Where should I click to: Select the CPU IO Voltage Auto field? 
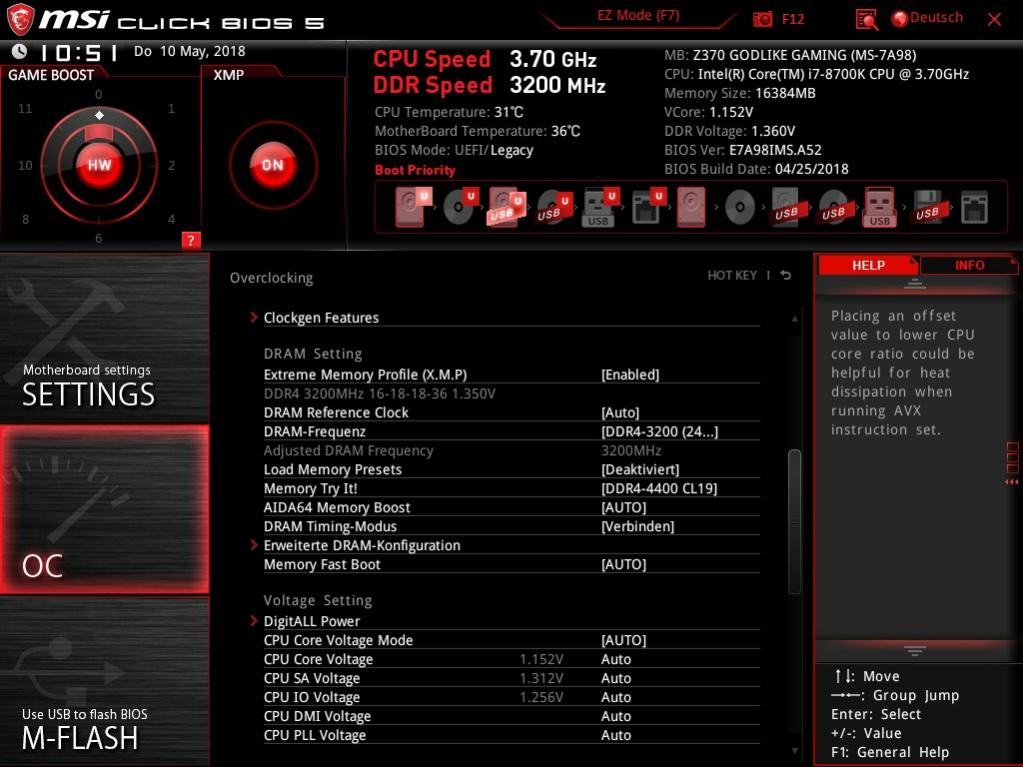point(616,697)
